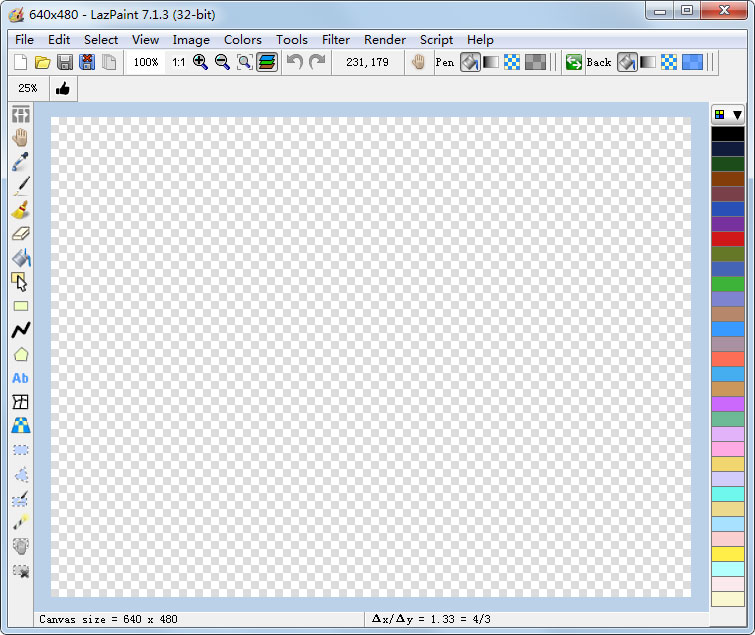The image size is (755, 635).
Task: Create a new blank image file
Action: click(x=20, y=62)
